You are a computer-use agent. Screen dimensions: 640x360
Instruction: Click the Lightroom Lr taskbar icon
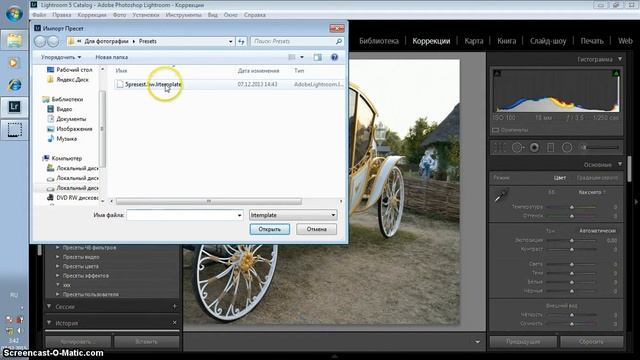(x=14, y=107)
